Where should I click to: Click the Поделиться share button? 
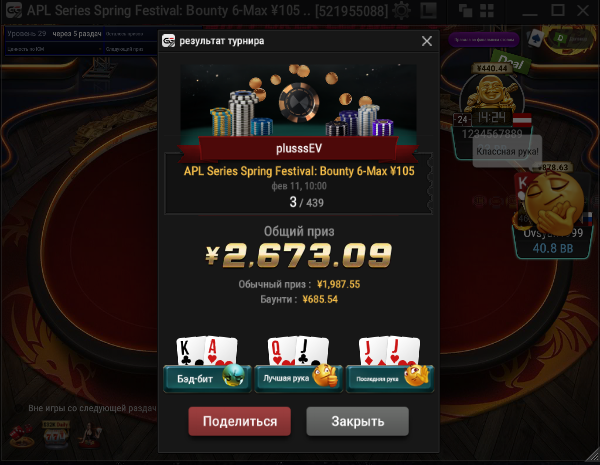coord(240,421)
